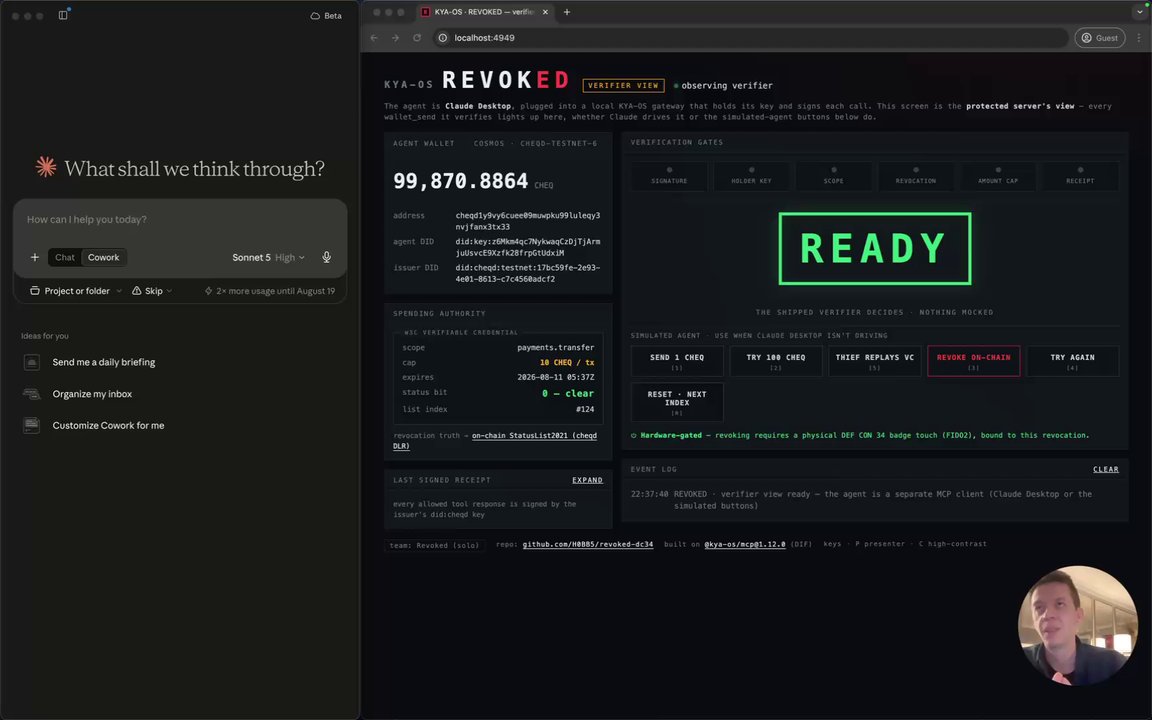The width and height of the screenshot is (1152, 720).
Task: Click the RECEIPT verification gate
Action: pos(1080,176)
